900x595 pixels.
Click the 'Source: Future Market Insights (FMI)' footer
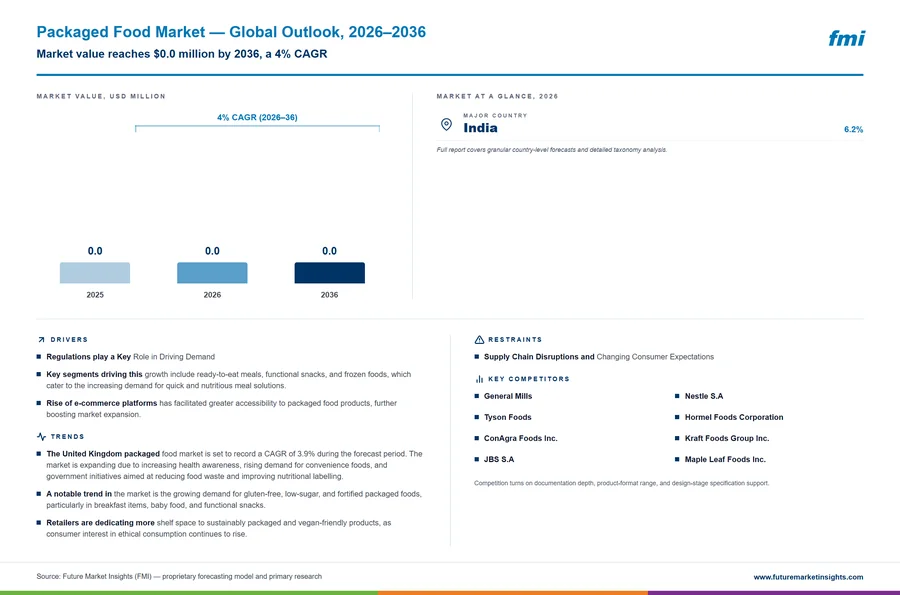(179, 577)
